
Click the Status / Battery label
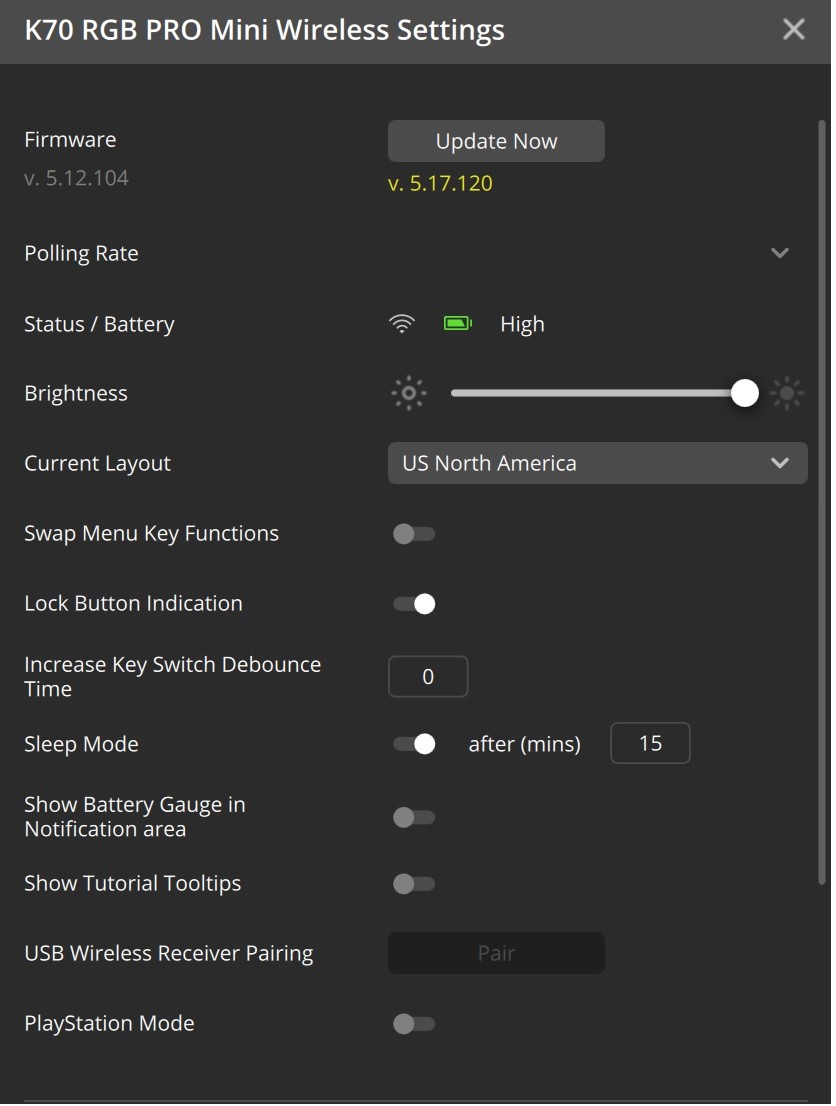pos(99,324)
